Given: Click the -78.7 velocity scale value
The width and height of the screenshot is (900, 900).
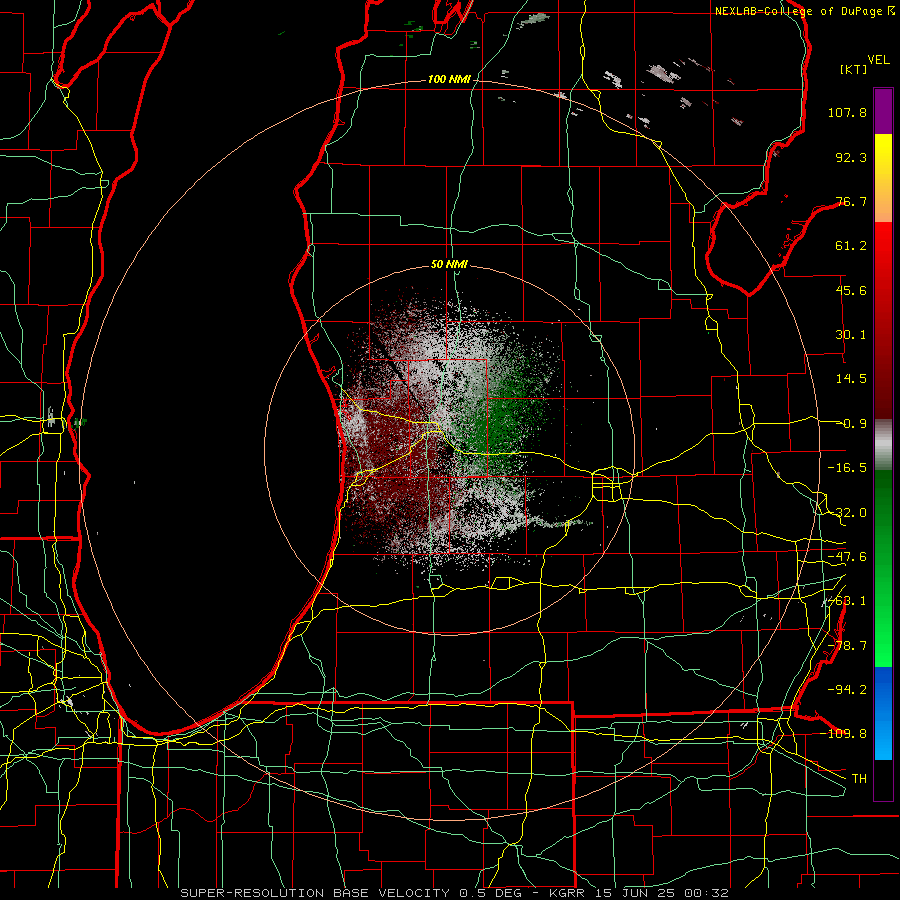Looking at the screenshot, I should [x=847, y=646].
